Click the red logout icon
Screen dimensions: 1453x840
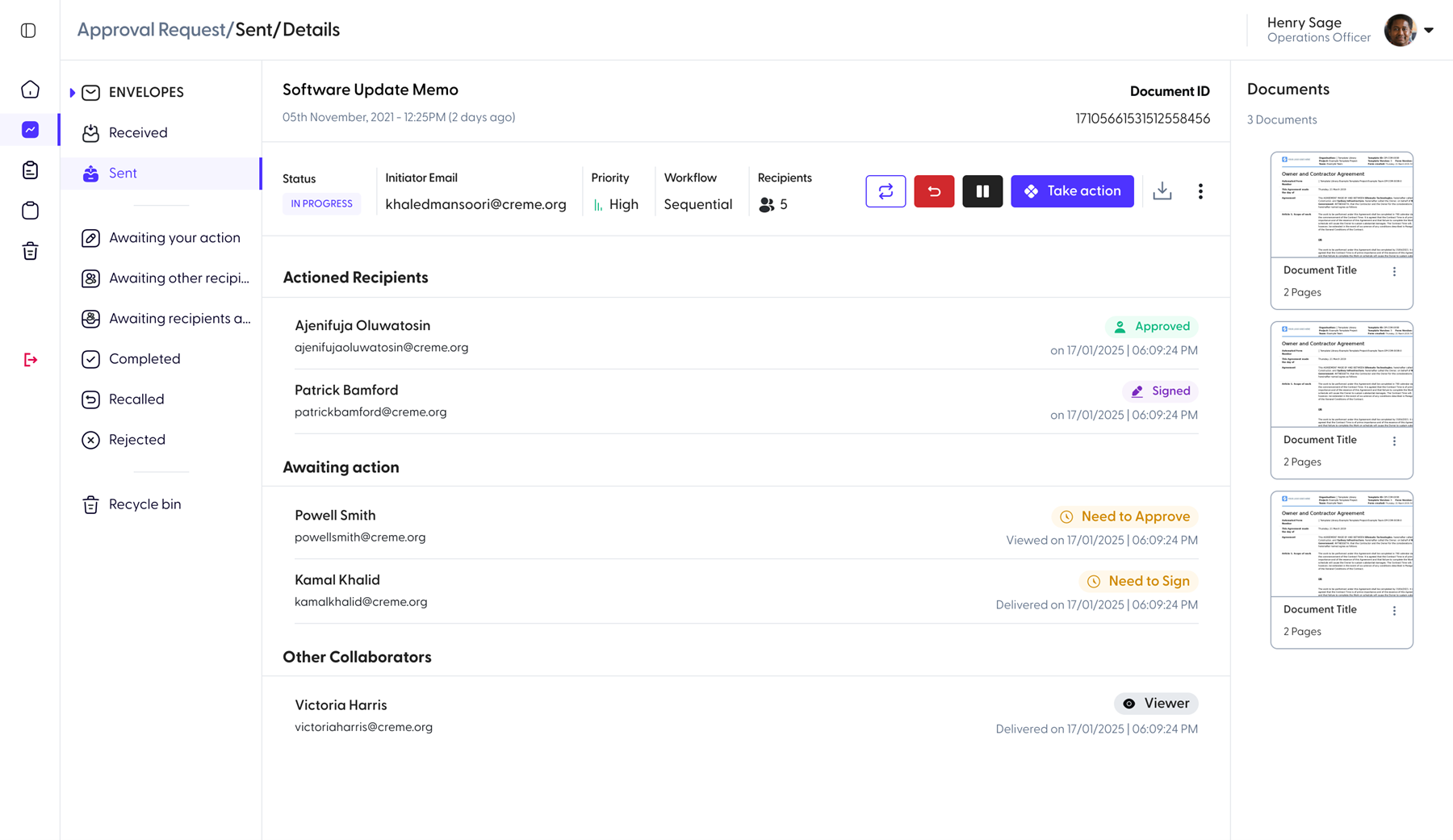(x=30, y=360)
